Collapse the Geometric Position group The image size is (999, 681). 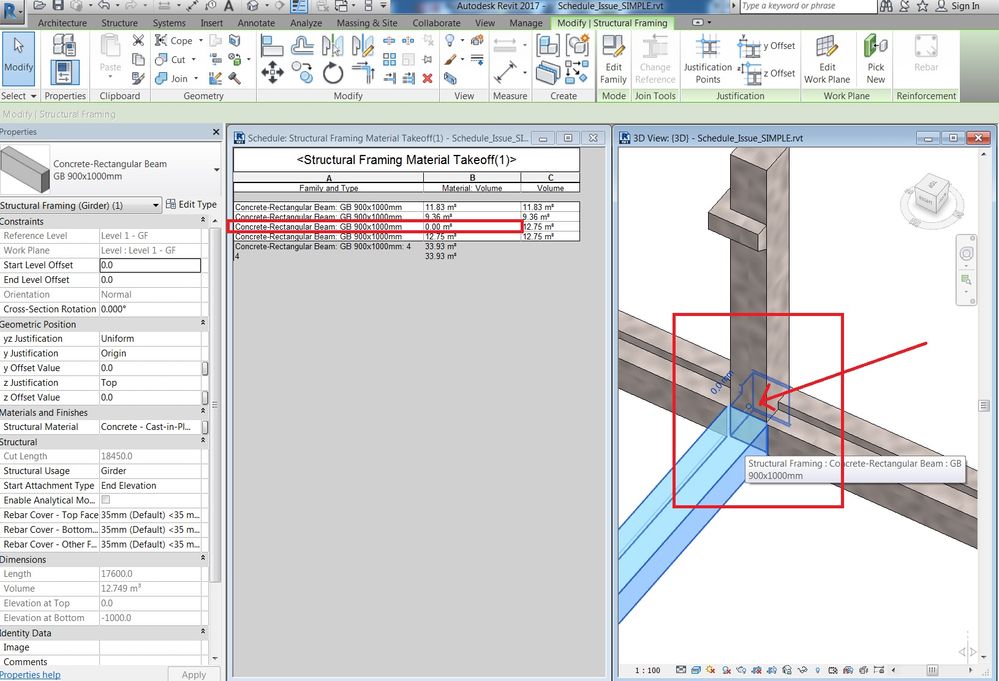click(x=203, y=323)
